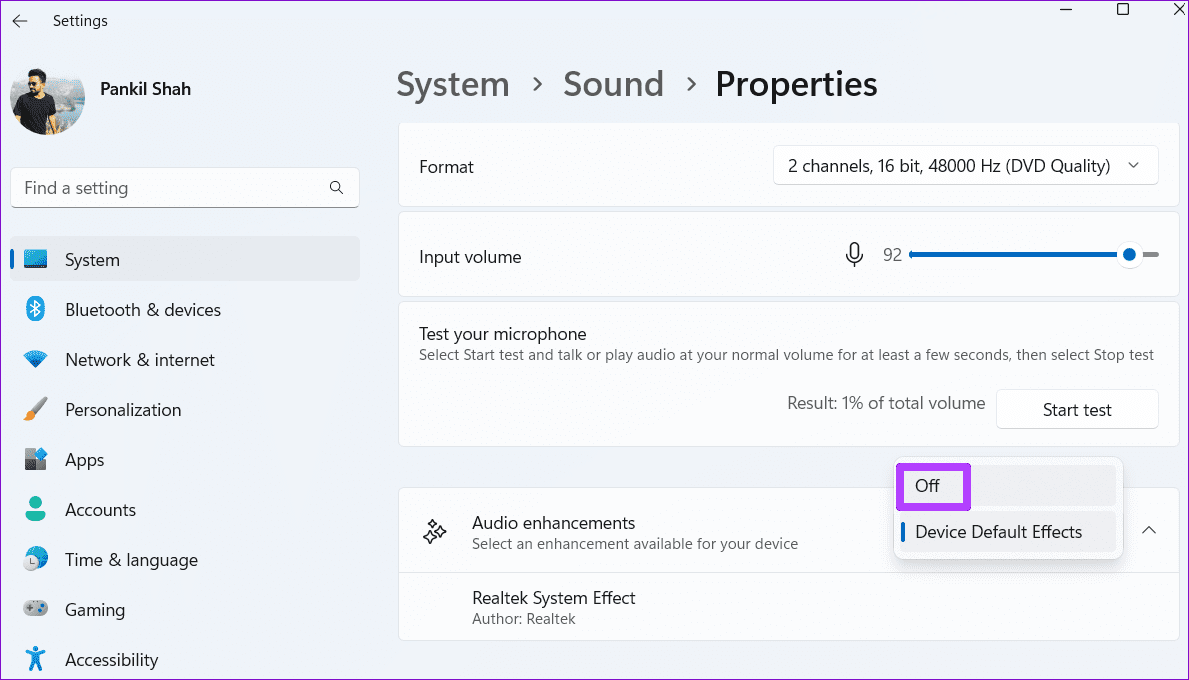Viewport: 1189px width, 680px height.
Task: Click the Apps sidebar icon
Action: (x=37, y=459)
